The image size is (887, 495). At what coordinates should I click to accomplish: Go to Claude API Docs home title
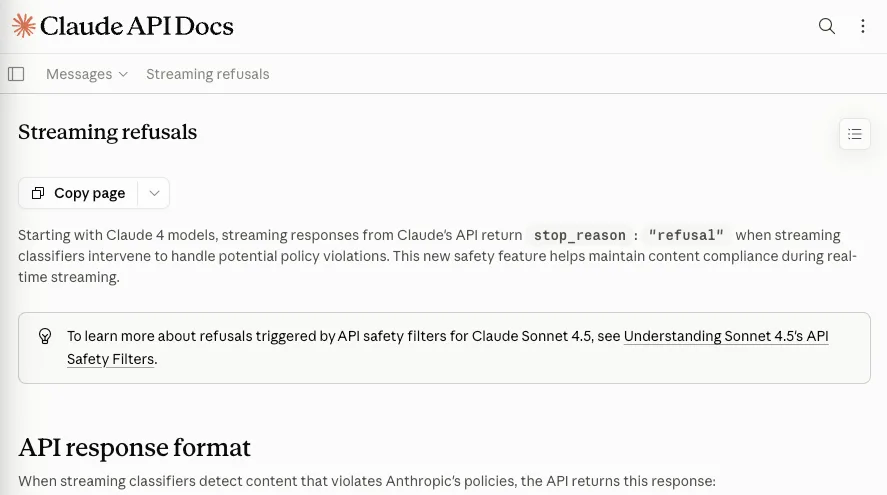pos(136,26)
